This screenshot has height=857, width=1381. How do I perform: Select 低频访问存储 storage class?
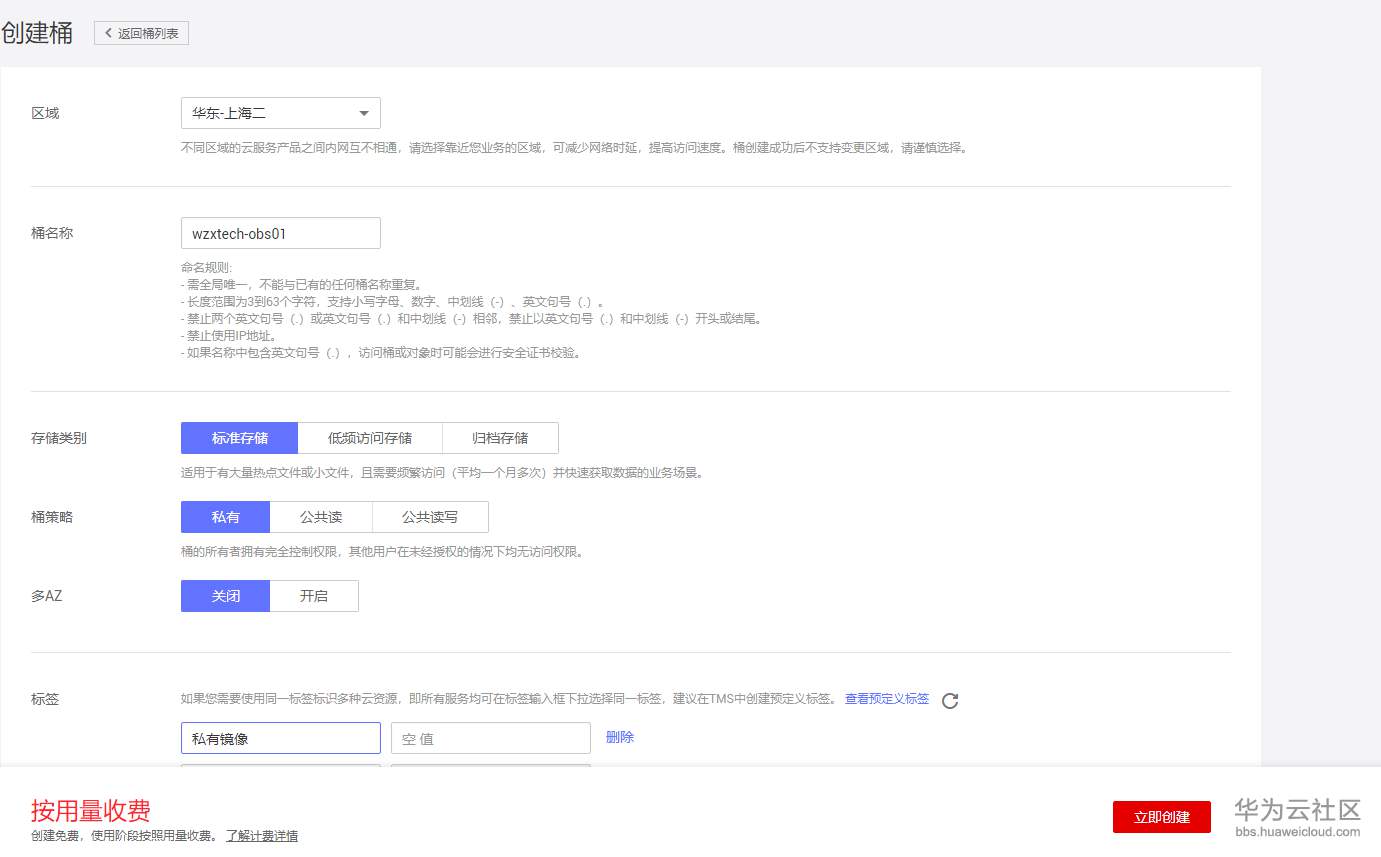pos(369,438)
